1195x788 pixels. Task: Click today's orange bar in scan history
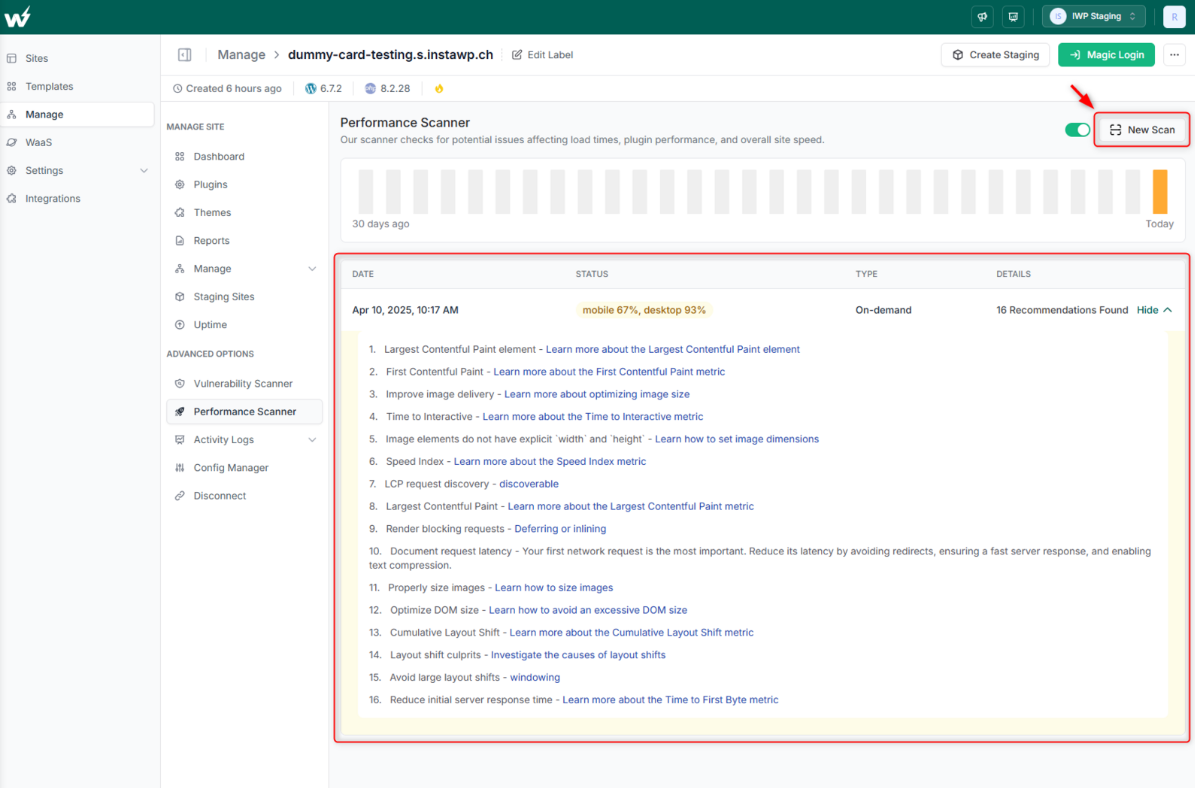click(x=1160, y=191)
